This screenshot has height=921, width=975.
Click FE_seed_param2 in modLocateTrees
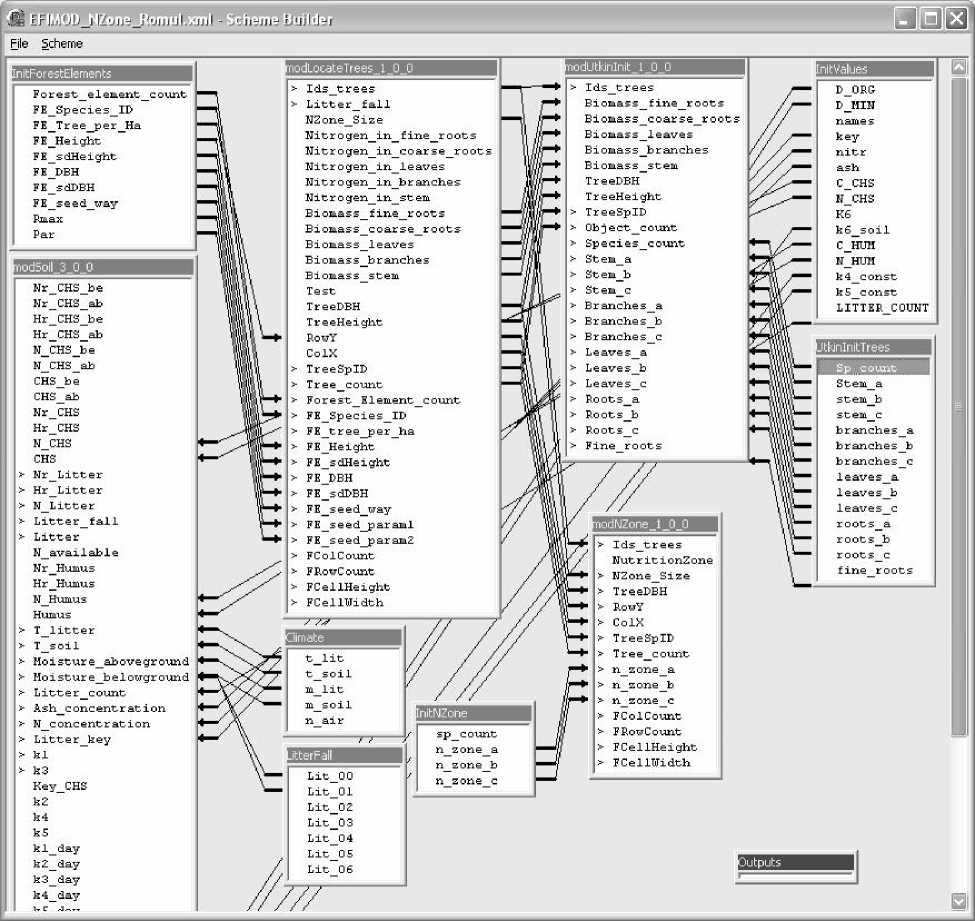pyautogui.click(x=359, y=540)
